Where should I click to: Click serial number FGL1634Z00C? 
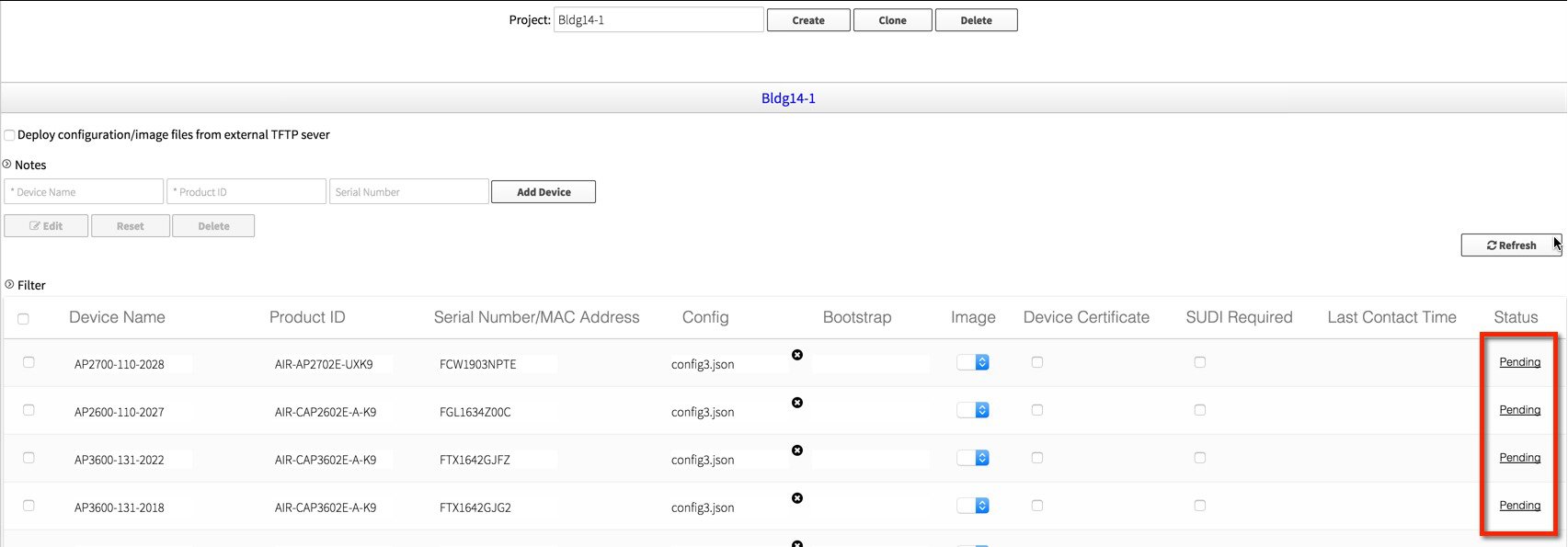(x=475, y=413)
